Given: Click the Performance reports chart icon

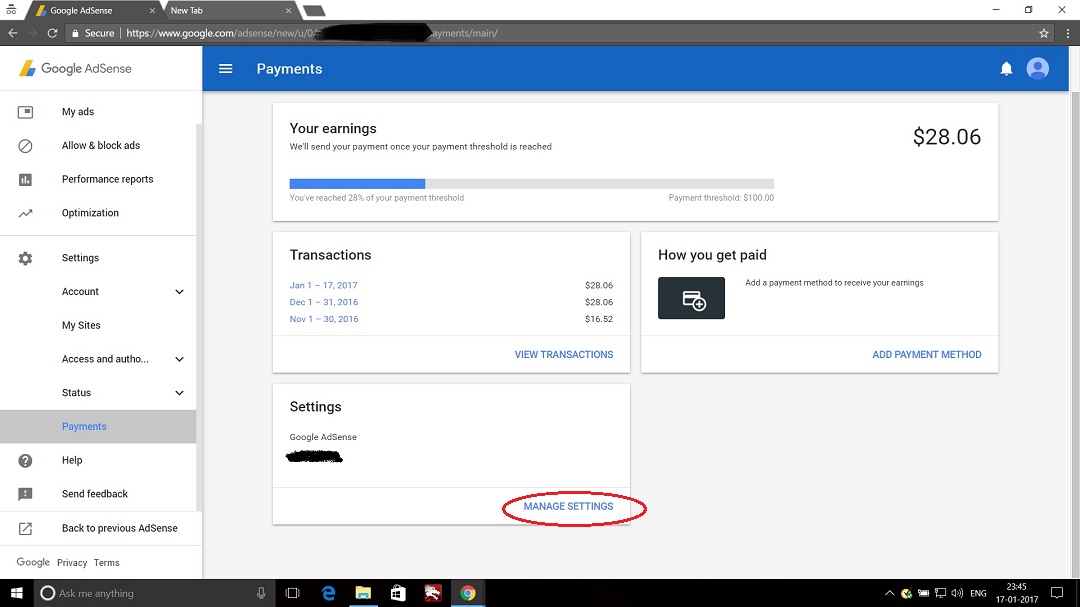Looking at the screenshot, I should pyautogui.click(x=25, y=179).
